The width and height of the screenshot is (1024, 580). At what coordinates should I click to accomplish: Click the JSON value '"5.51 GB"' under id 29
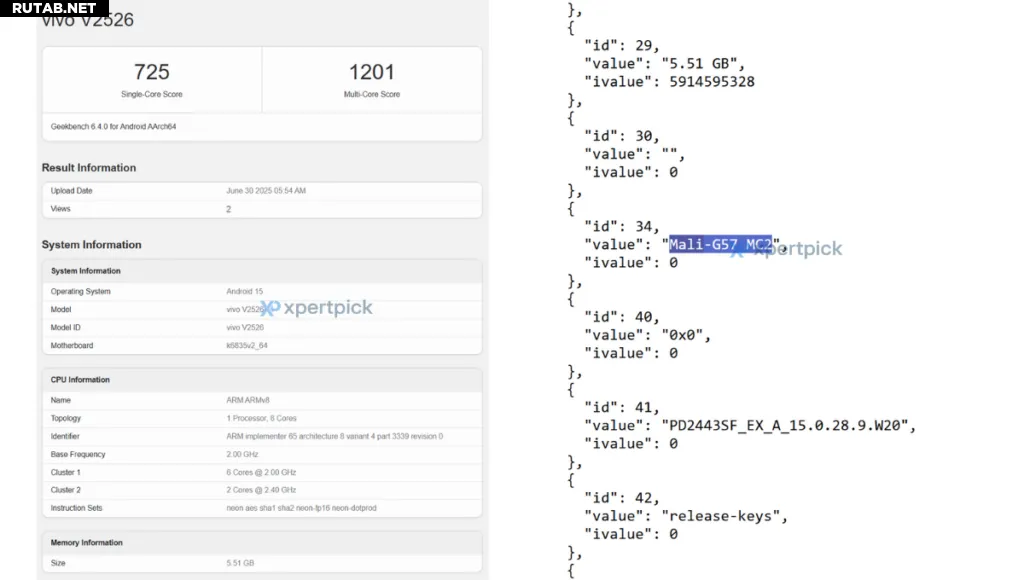(700, 64)
